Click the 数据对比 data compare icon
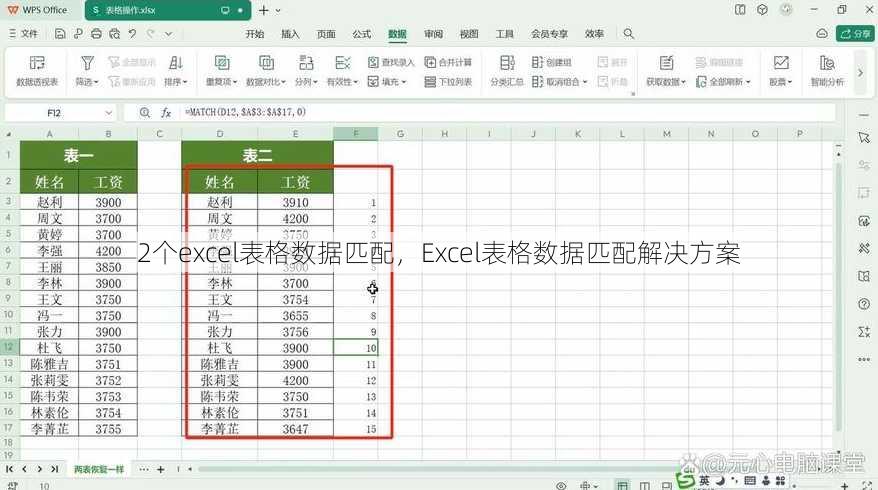878x490 pixels. coord(266,63)
